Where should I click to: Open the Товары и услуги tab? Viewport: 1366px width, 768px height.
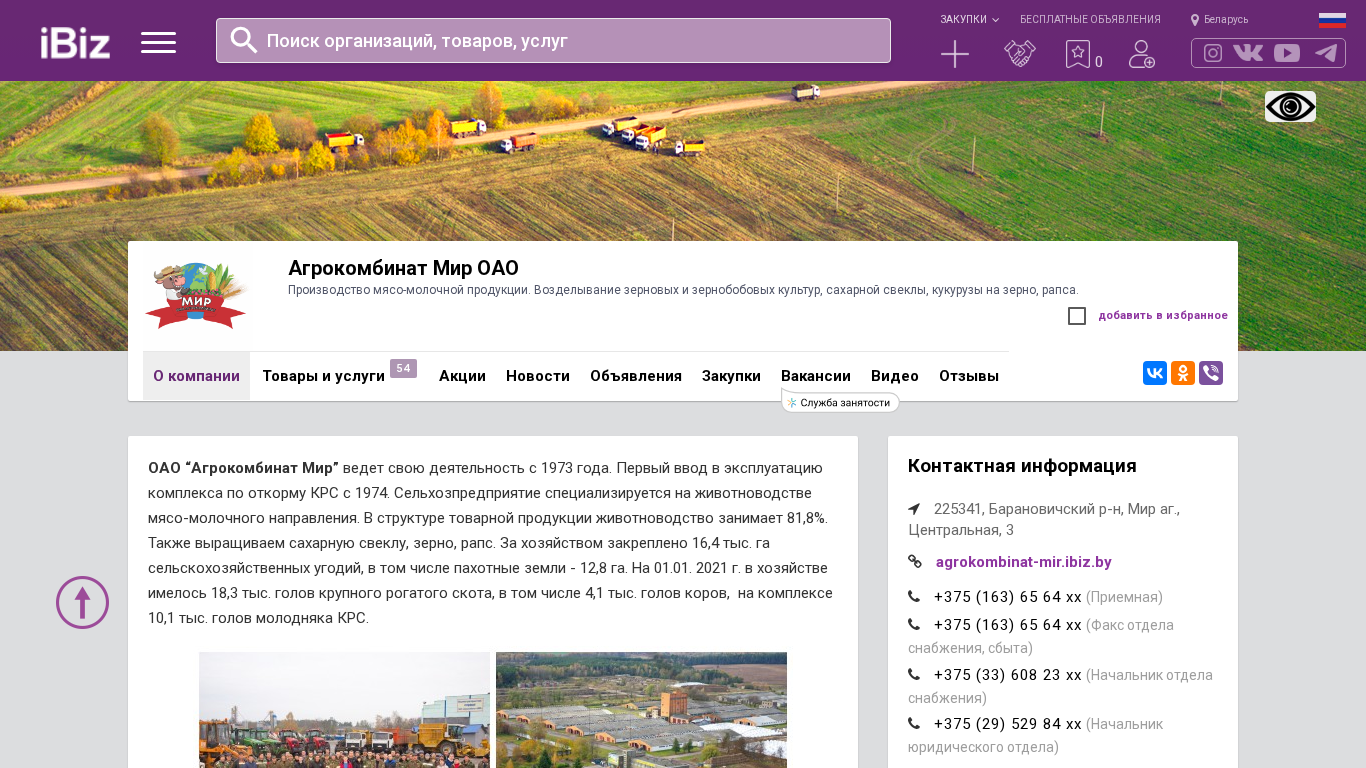coord(324,376)
